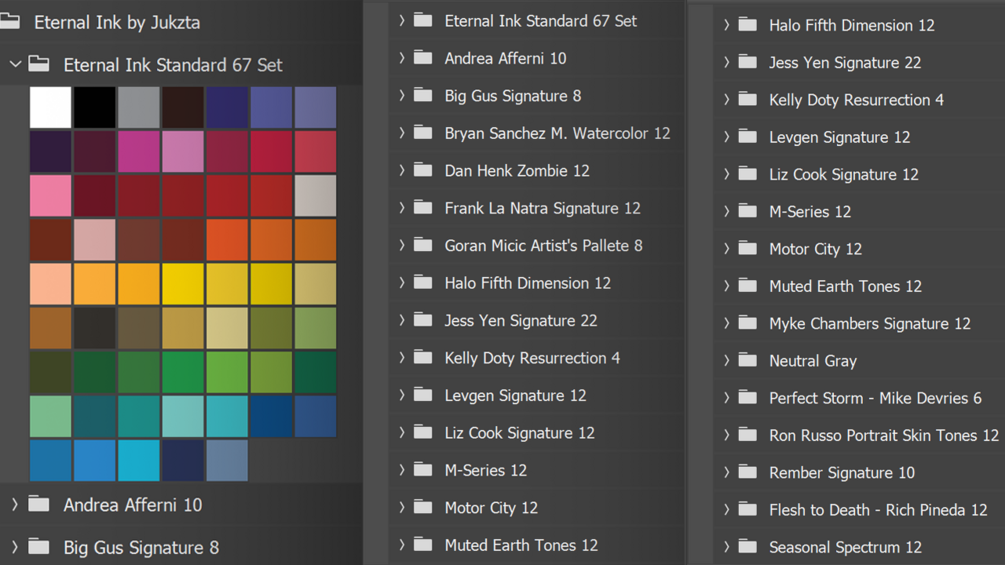1005x565 pixels.
Task: Pick the black color swatch
Action: click(x=95, y=108)
